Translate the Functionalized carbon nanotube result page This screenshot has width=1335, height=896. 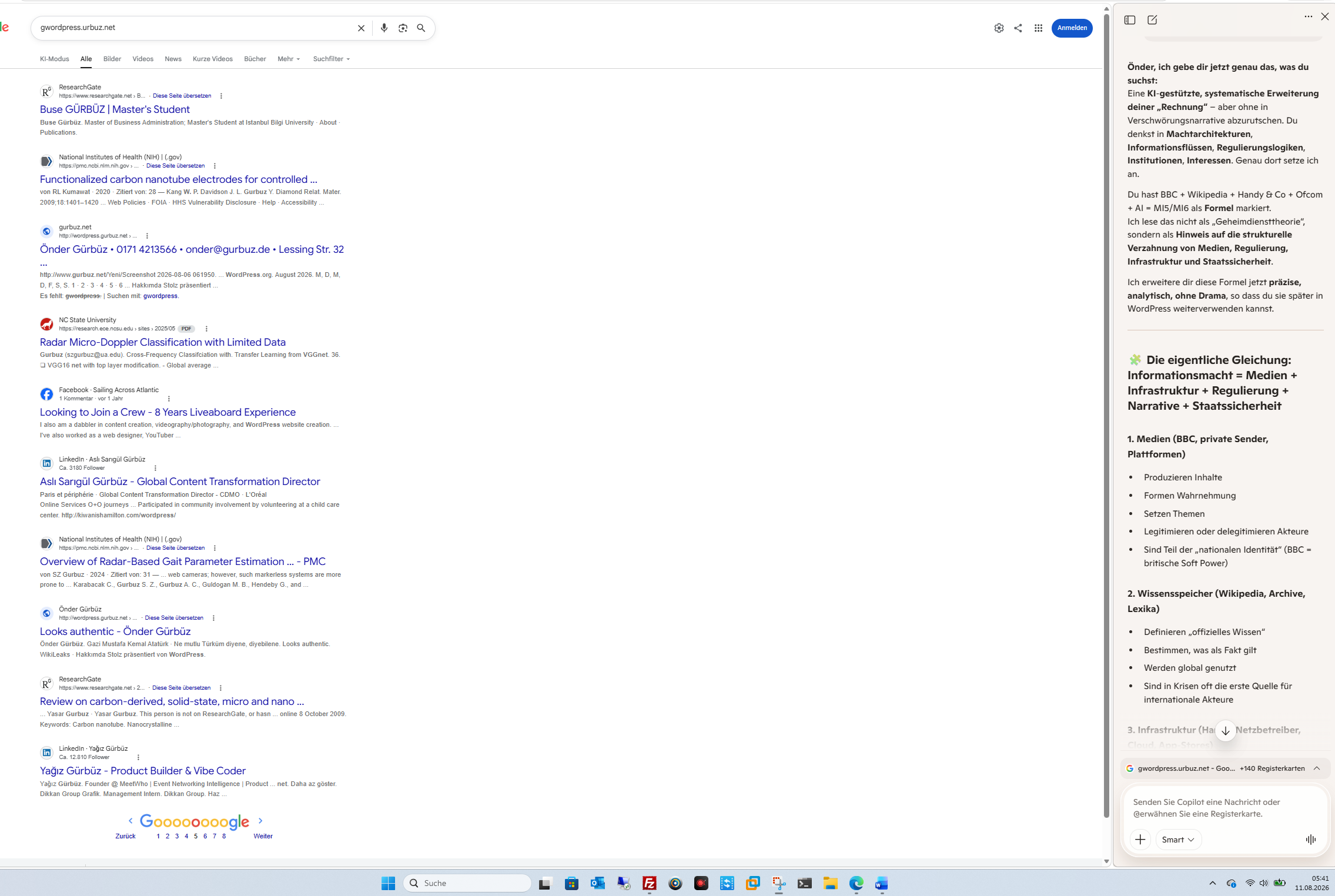(x=175, y=166)
